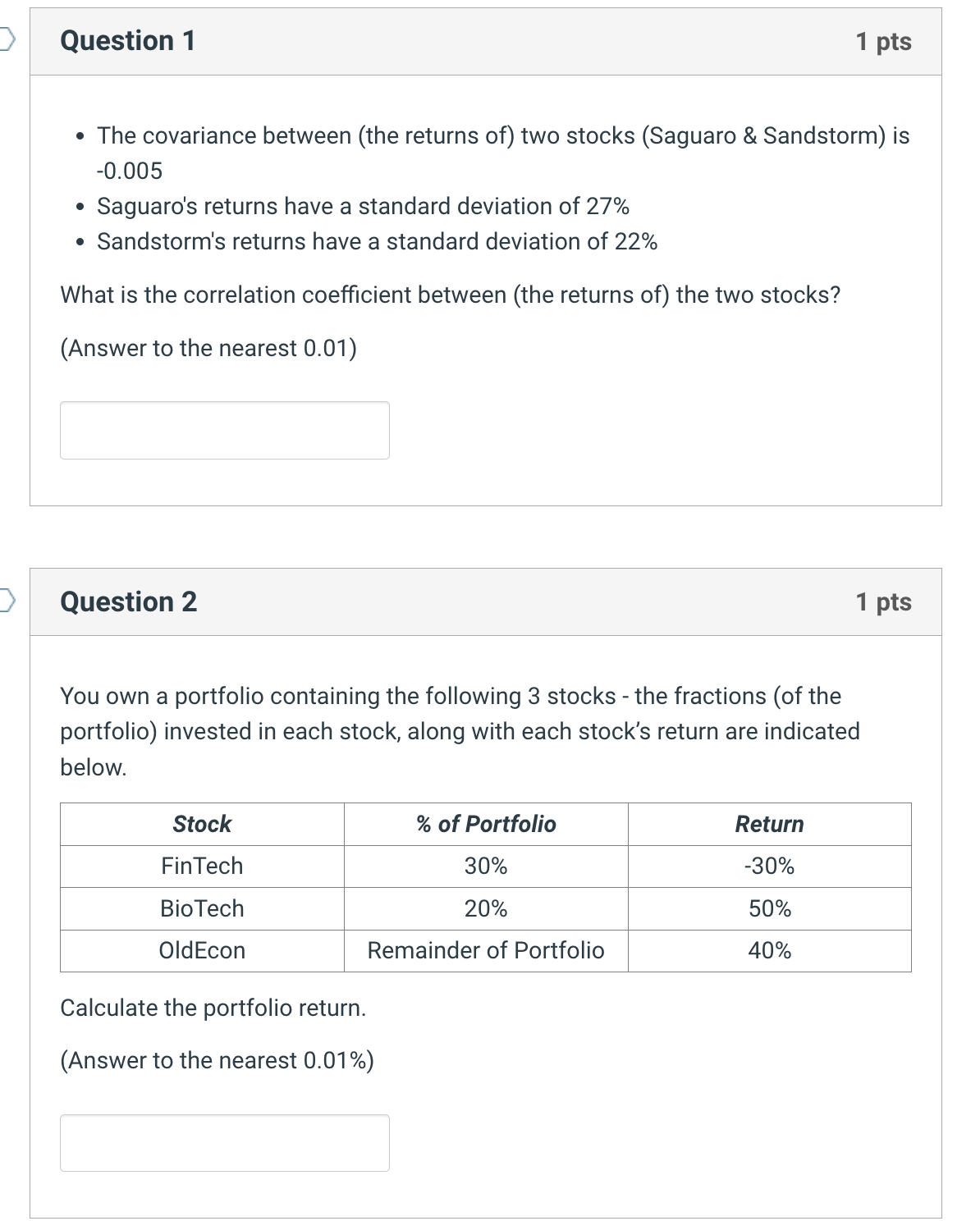Click the '1 pts' label for Question 2
The image size is (980, 1221).
[883, 601]
